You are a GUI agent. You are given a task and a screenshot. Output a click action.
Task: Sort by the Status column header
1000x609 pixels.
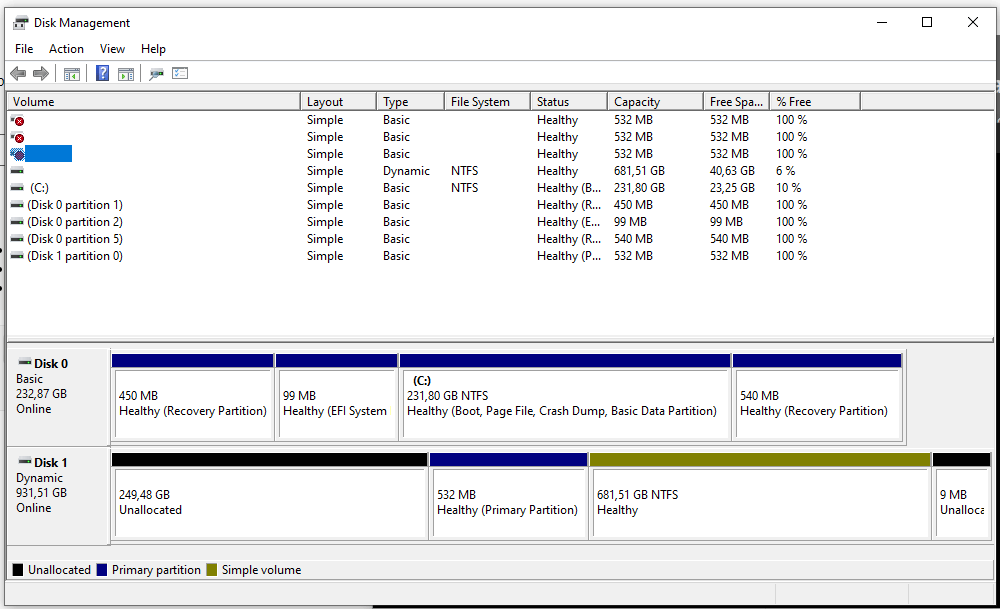(569, 101)
